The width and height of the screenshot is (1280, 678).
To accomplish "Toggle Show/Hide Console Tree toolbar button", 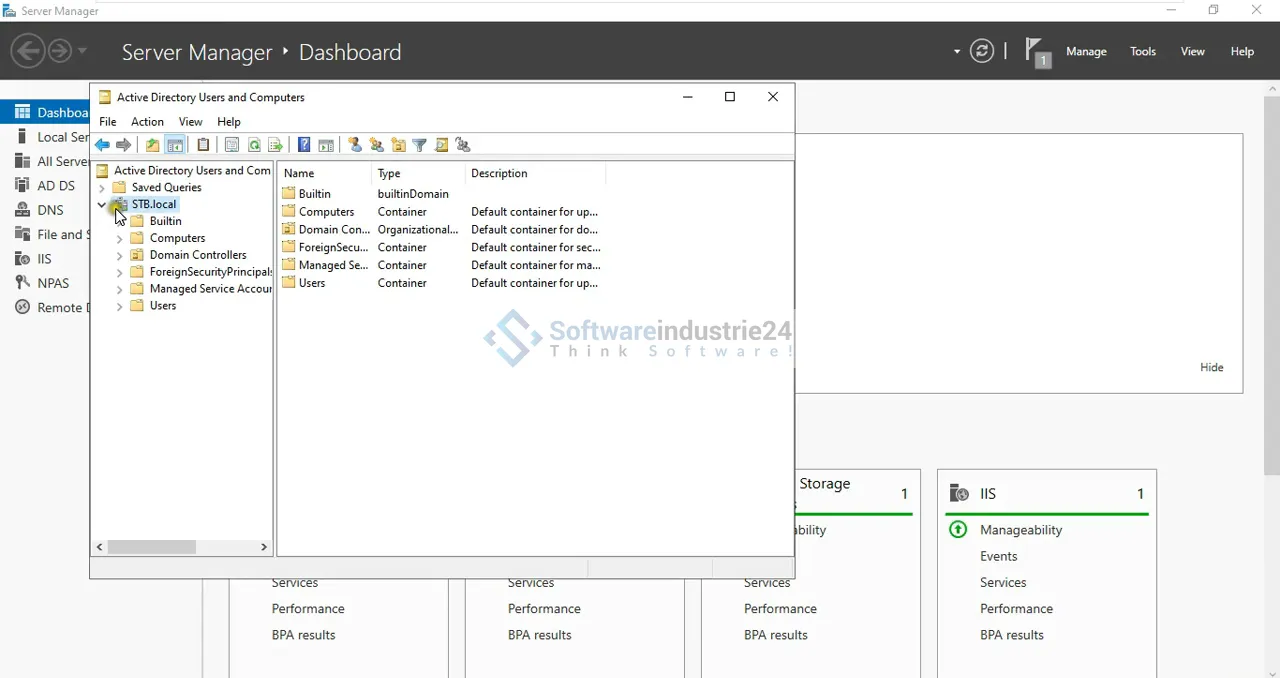I will (x=175, y=145).
